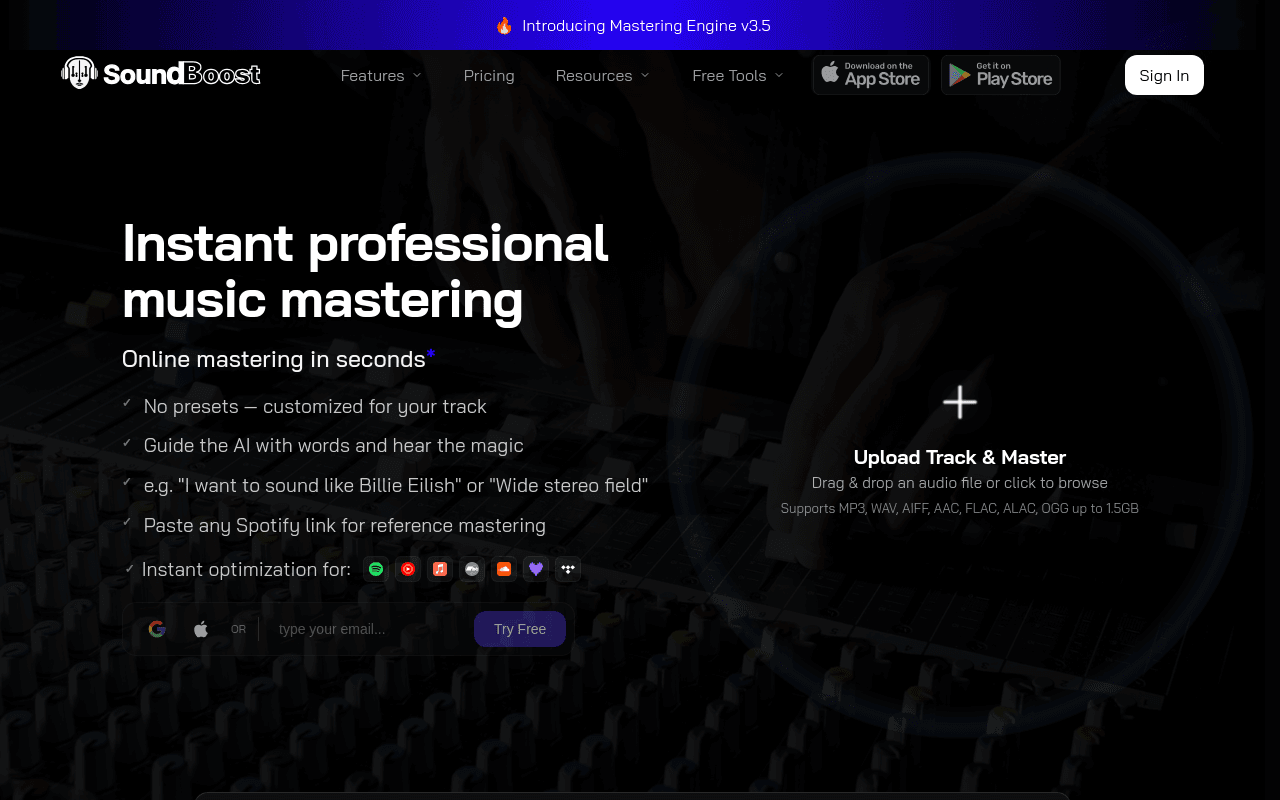Open the Features nav item
The width and height of the screenshot is (1280, 800).
(x=381, y=76)
